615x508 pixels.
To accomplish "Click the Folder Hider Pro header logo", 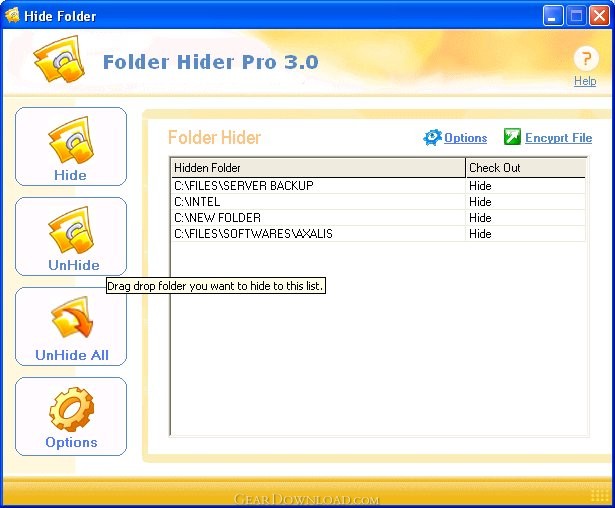I will pyautogui.click(x=59, y=59).
